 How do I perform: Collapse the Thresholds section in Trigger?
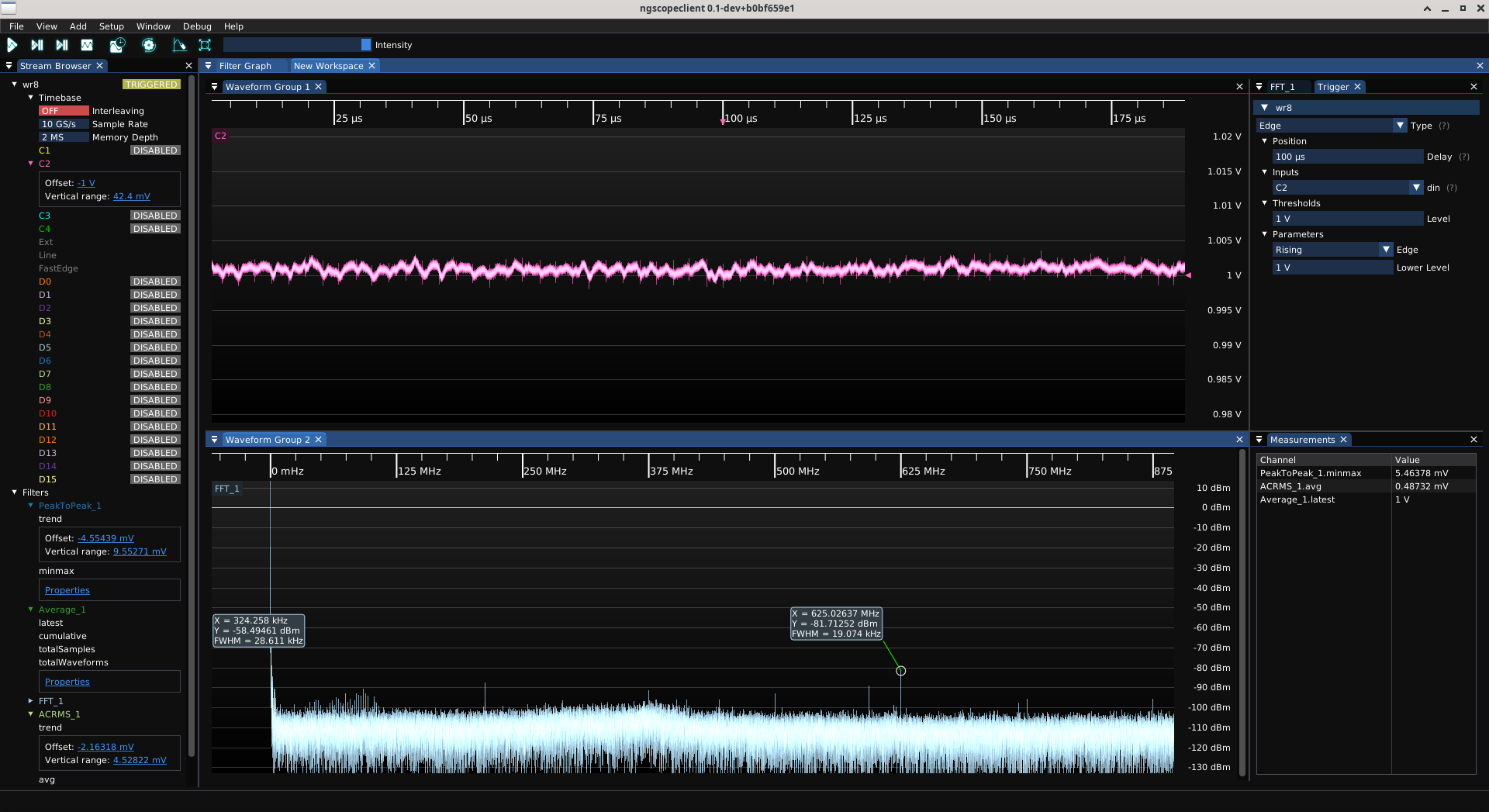[x=1265, y=203]
